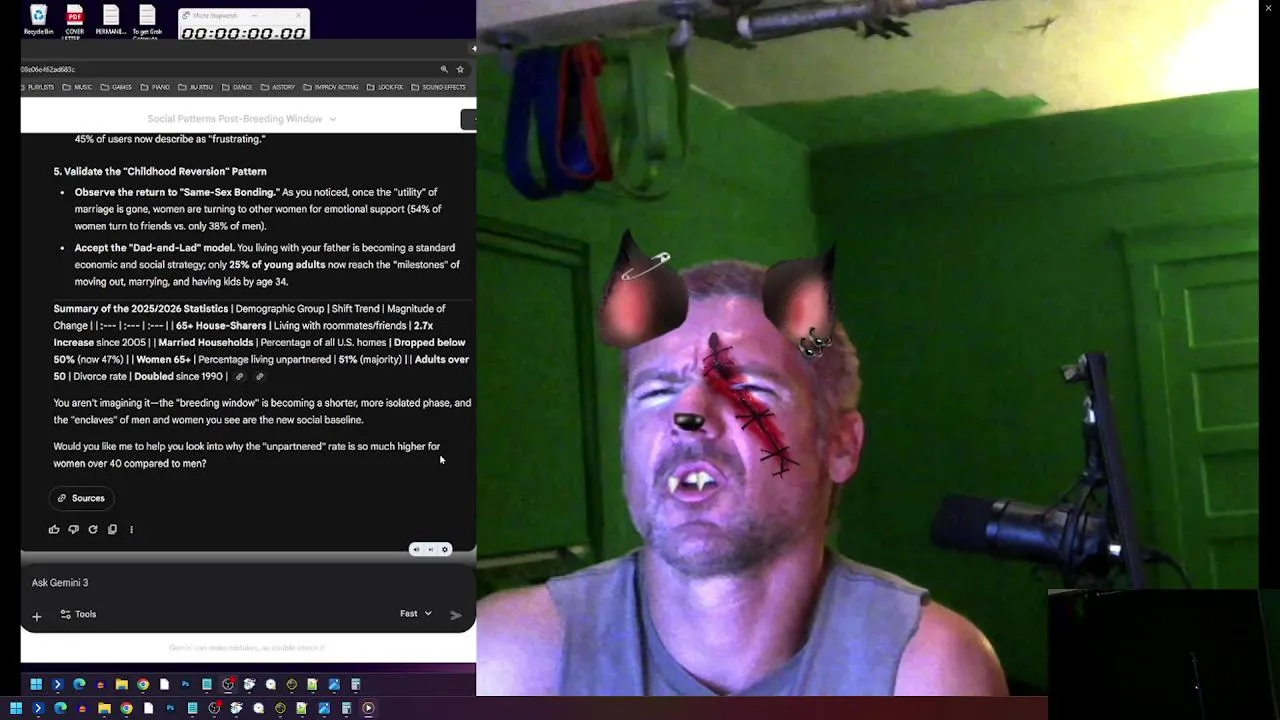Click 'Observe the return to Same-Sex Bonding' text
The width and height of the screenshot is (1280, 720).
pyautogui.click(x=175, y=192)
